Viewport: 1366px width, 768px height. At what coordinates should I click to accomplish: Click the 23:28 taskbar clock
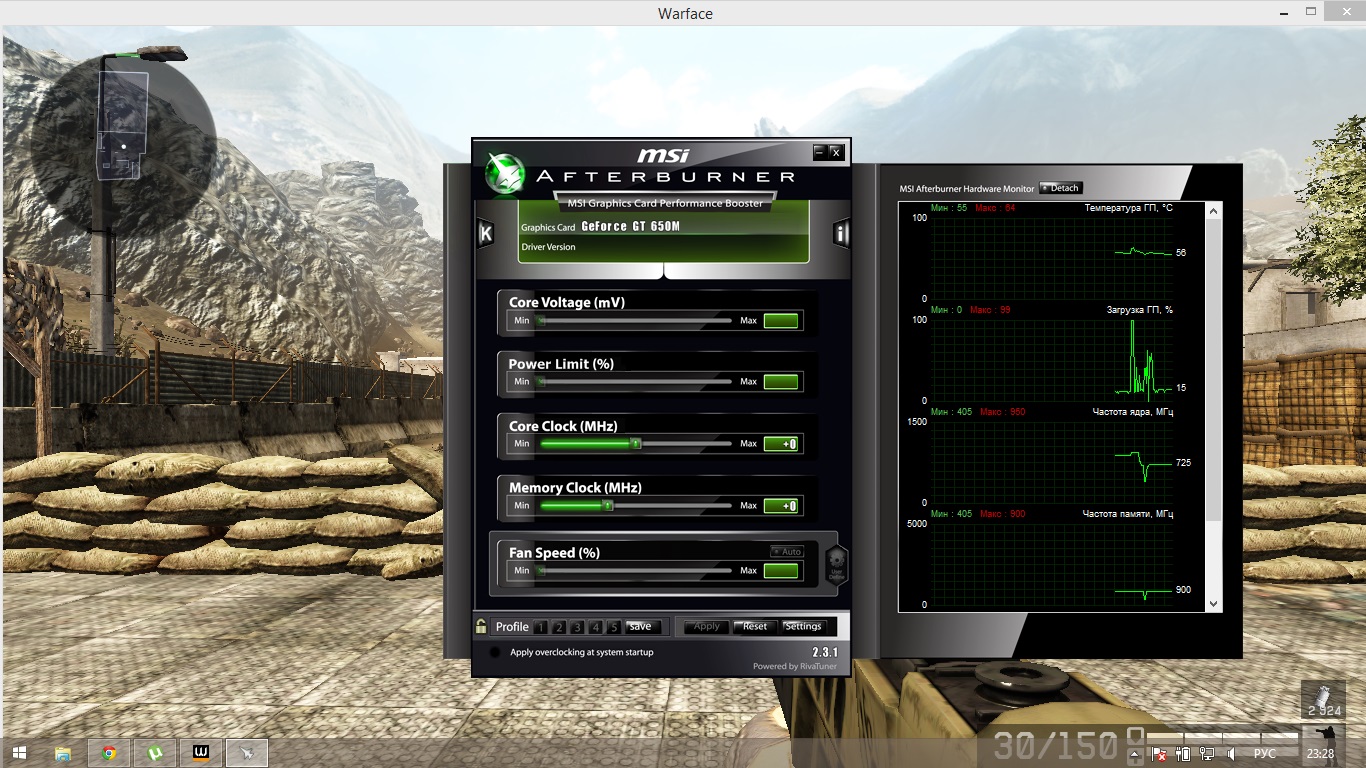pyautogui.click(x=1321, y=754)
